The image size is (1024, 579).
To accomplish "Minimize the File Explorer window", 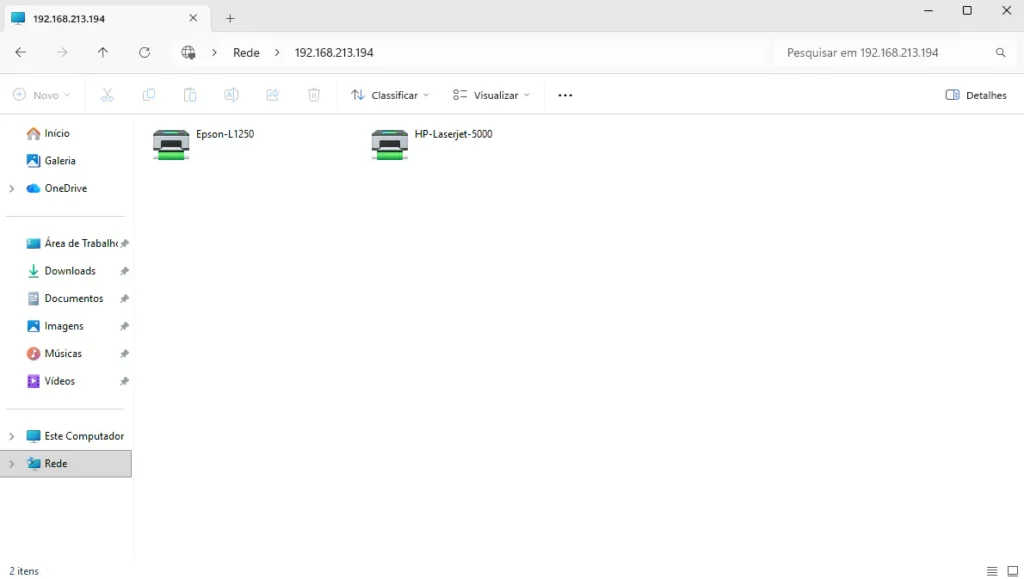I will [x=928, y=10].
